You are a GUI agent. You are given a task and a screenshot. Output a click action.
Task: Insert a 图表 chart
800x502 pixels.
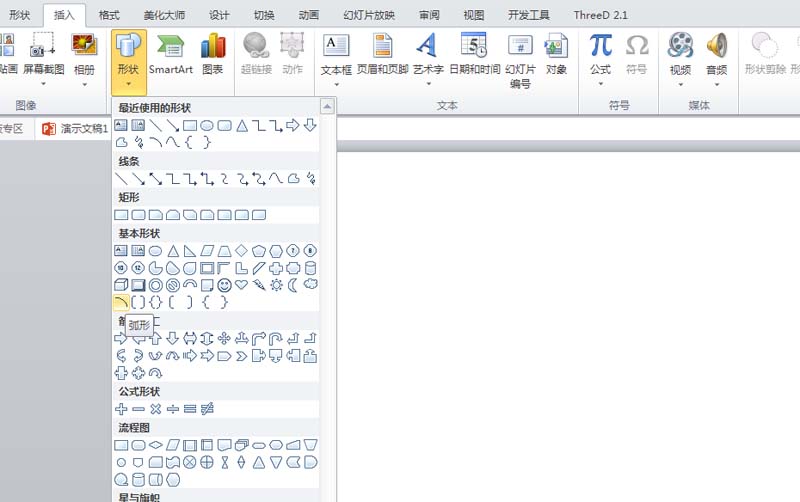point(213,55)
